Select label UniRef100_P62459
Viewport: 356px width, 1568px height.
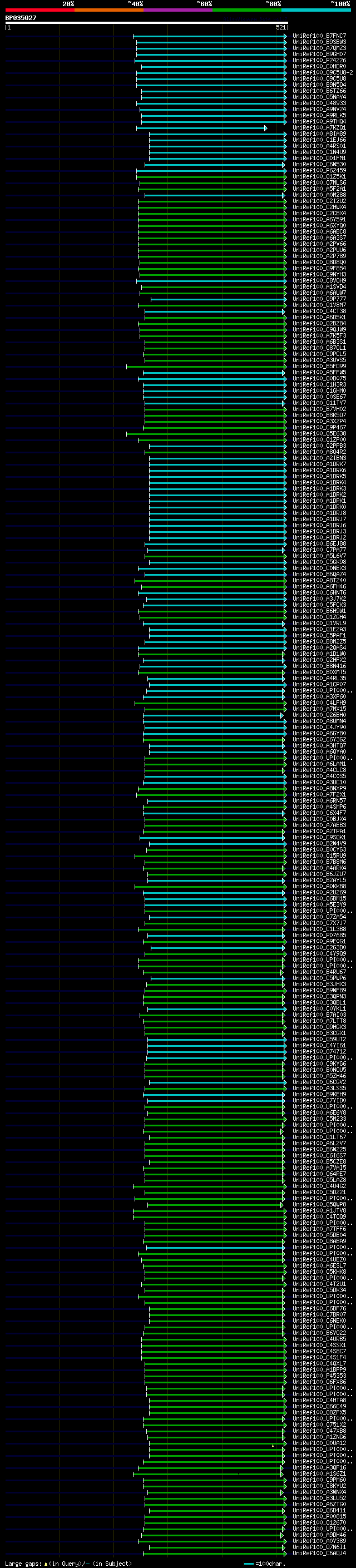pos(319,170)
